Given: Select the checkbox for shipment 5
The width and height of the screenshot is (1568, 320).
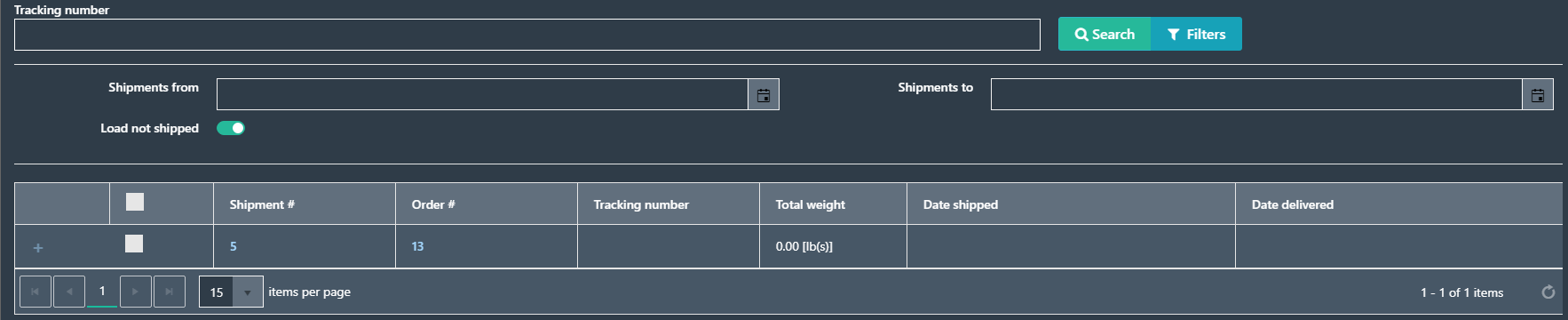Looking at the screenshot, I should (x=134, y=244).
